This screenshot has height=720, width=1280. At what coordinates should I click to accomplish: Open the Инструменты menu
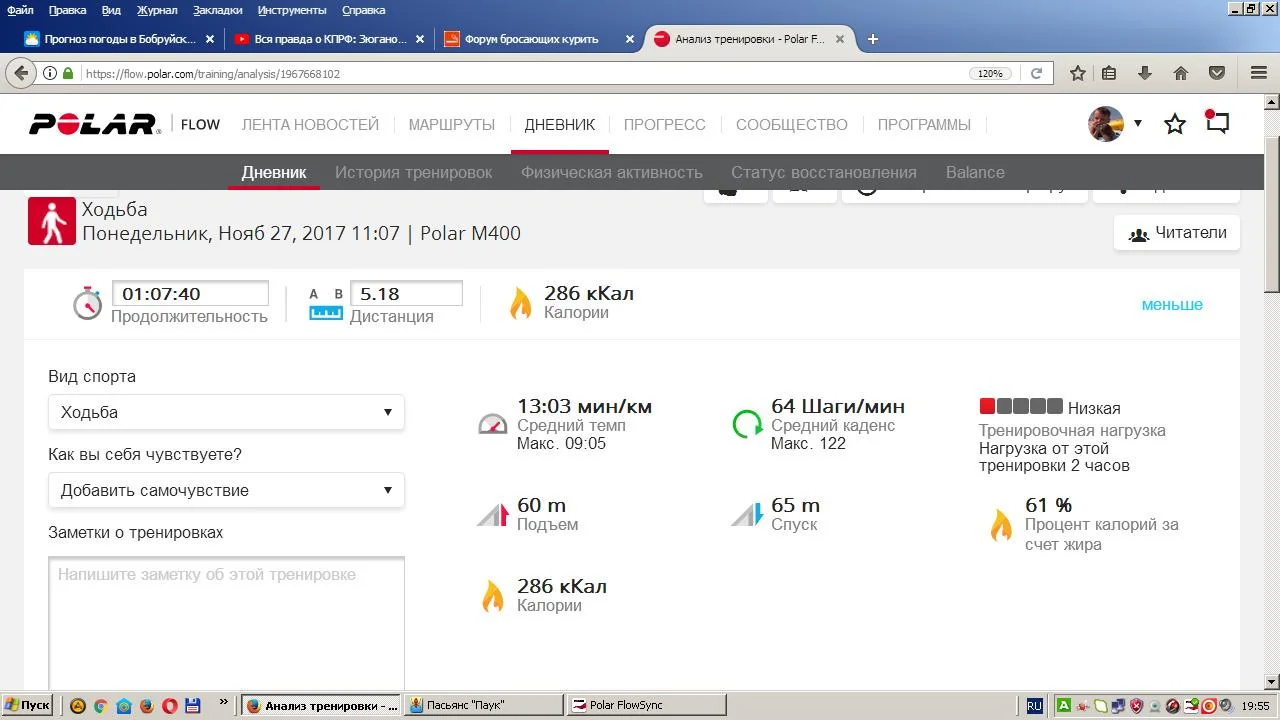tap(292, 10)
